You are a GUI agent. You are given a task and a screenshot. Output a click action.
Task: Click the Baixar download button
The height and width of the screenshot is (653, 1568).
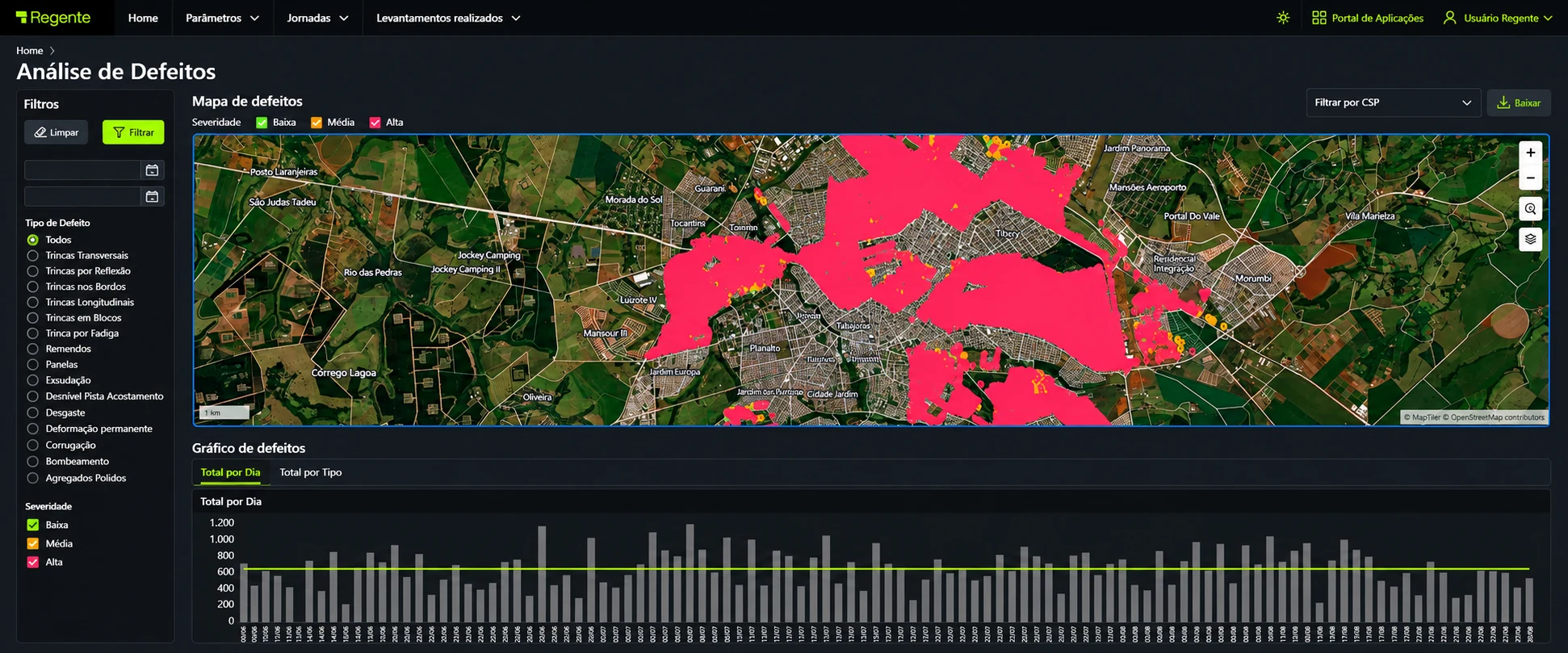(x=1519, y=103)
